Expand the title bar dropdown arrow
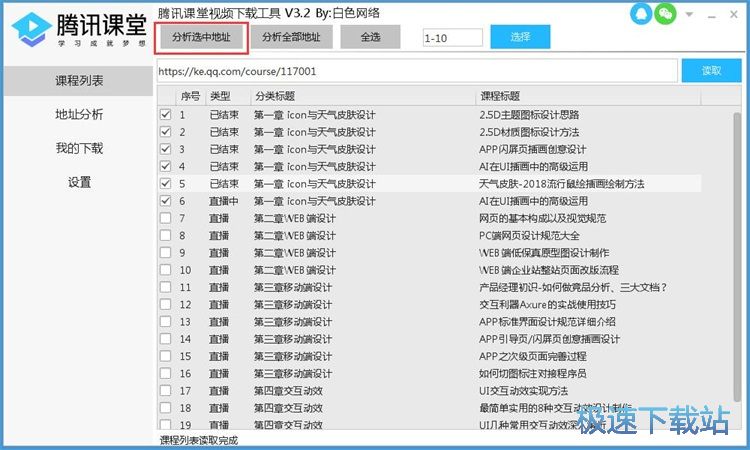This screenshot has width=750, height=450. [689, 14]
